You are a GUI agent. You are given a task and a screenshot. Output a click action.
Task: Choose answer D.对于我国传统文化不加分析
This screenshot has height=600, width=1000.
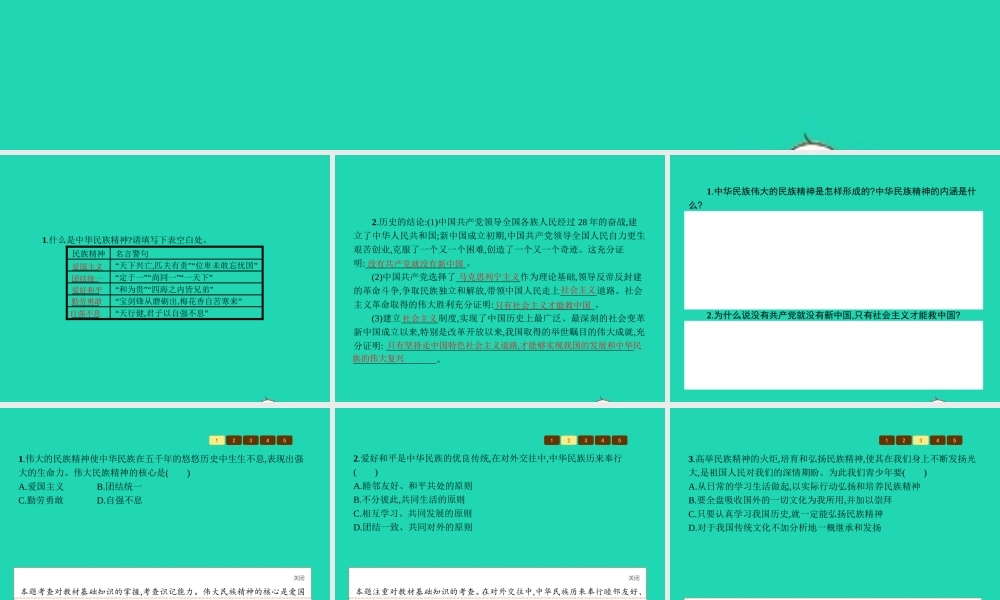point(784,528)
